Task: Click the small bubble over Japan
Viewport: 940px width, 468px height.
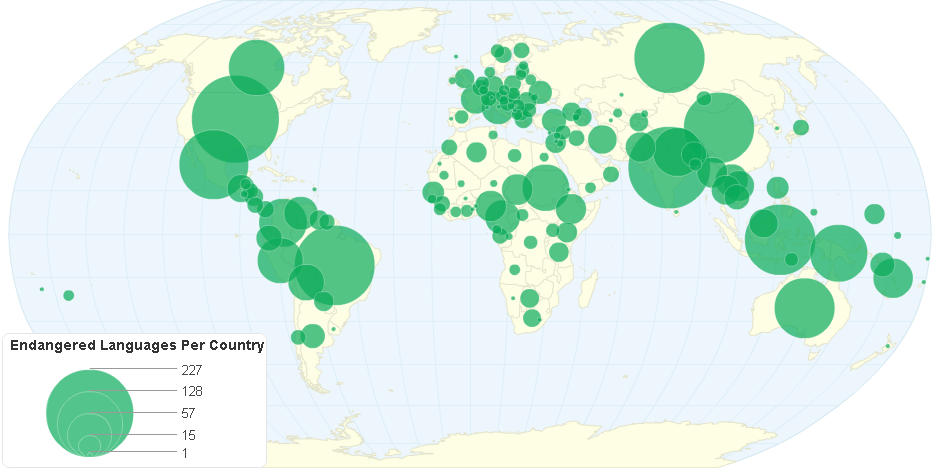Action: click(x=800, y=127)
